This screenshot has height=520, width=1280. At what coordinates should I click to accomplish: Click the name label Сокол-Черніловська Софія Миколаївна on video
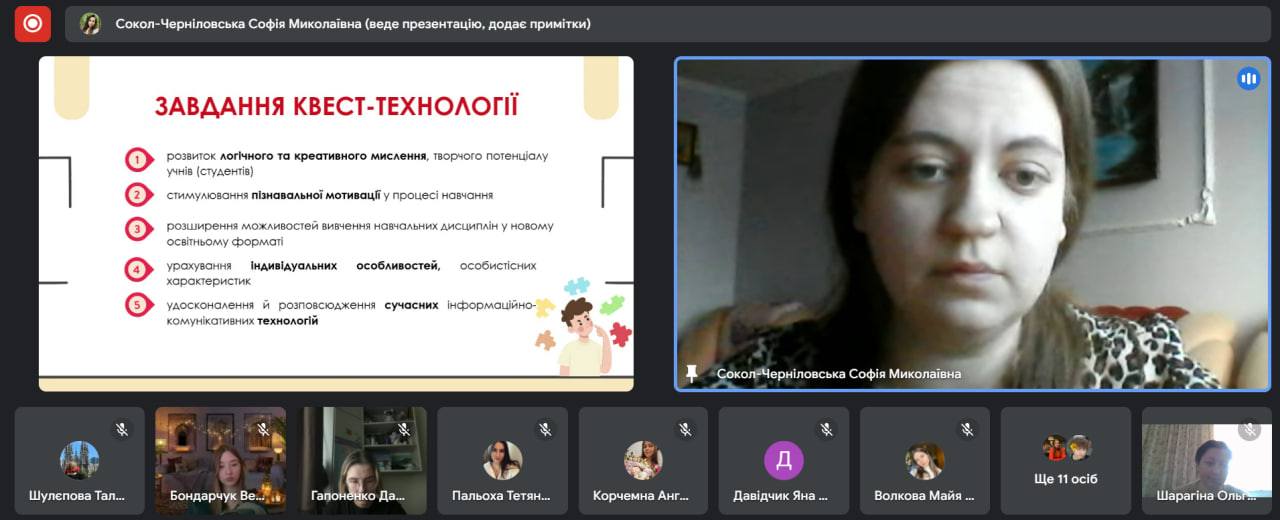point(839,373)
